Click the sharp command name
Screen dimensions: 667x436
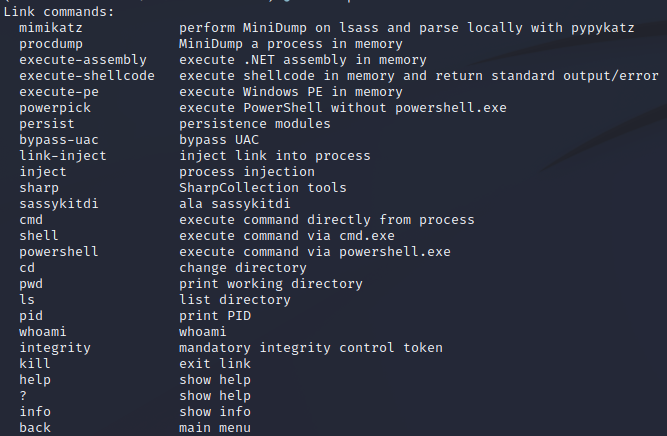pyautogui.click(x=39, y=188)
